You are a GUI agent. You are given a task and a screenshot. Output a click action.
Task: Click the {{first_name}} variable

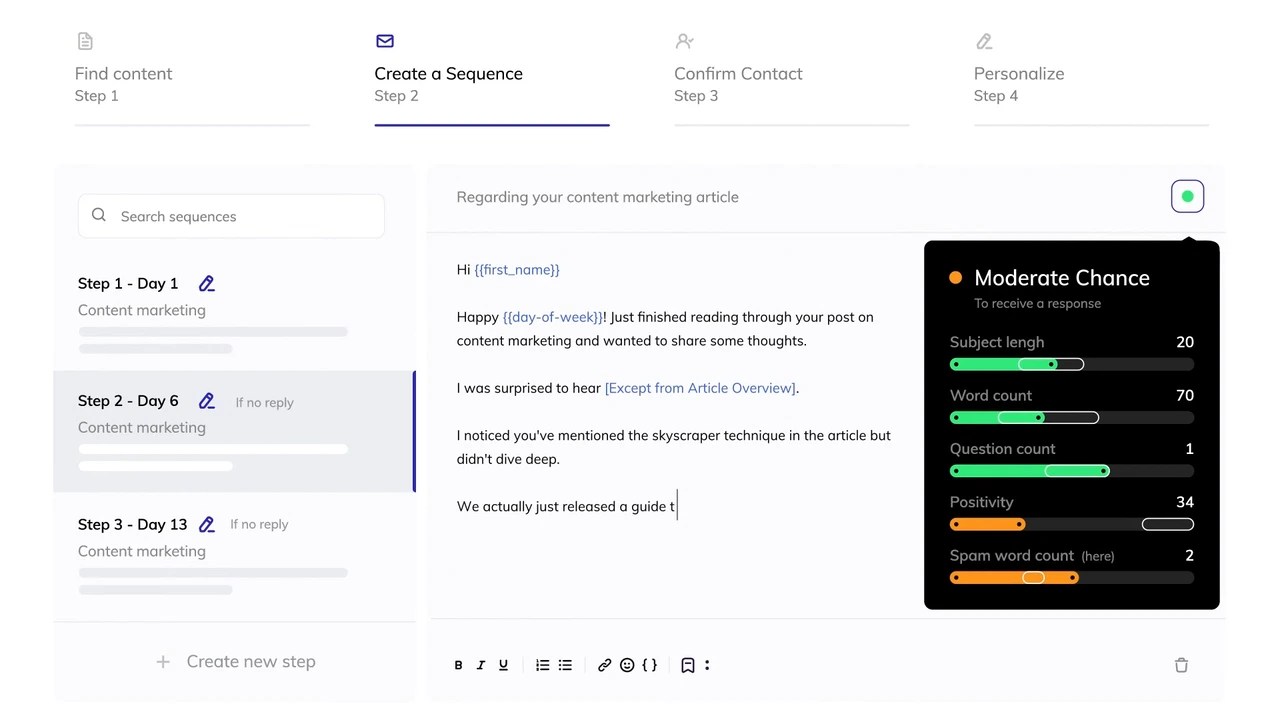coord(517,270)
